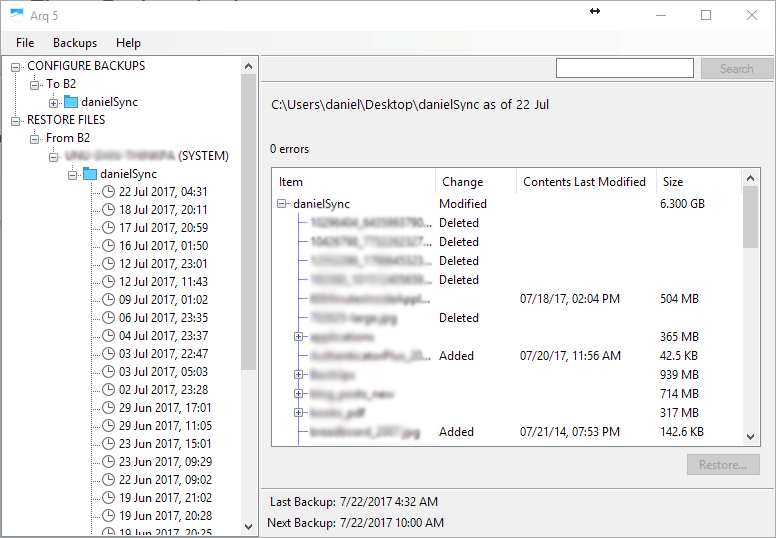Viewport: 776px width, 538px height.
Task: Open the Backups menu
Action: [x=75, y=43]
